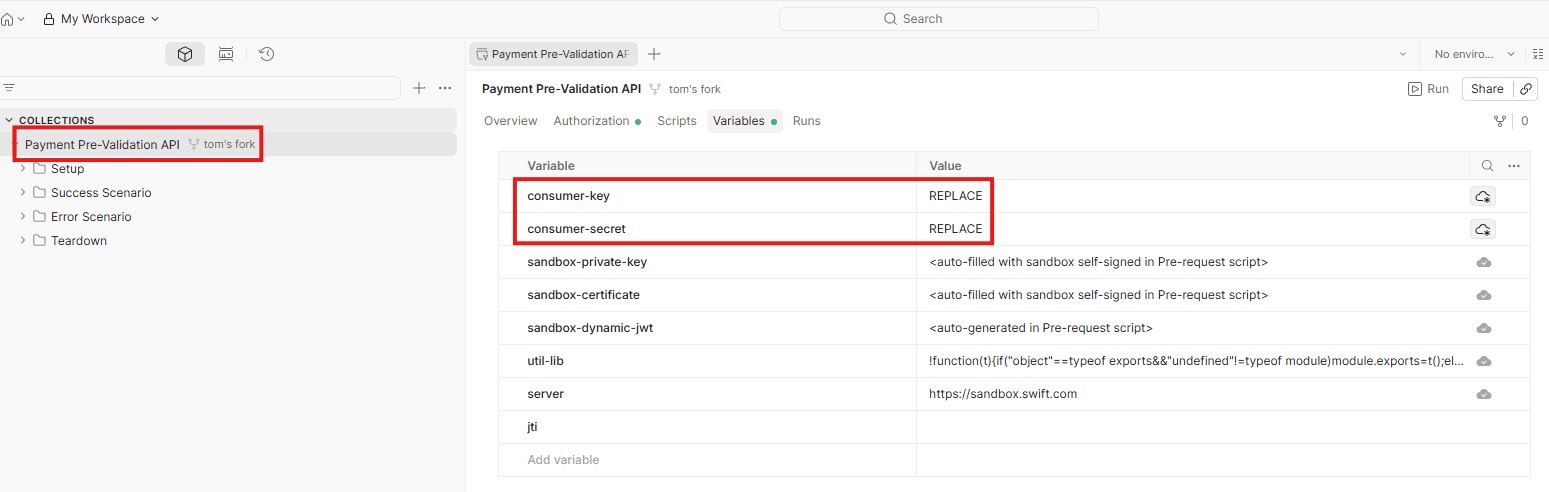The width and height of the screenshot is (1549, 492).
Task: Switch to the Variables tab
Action: [745, 121]
